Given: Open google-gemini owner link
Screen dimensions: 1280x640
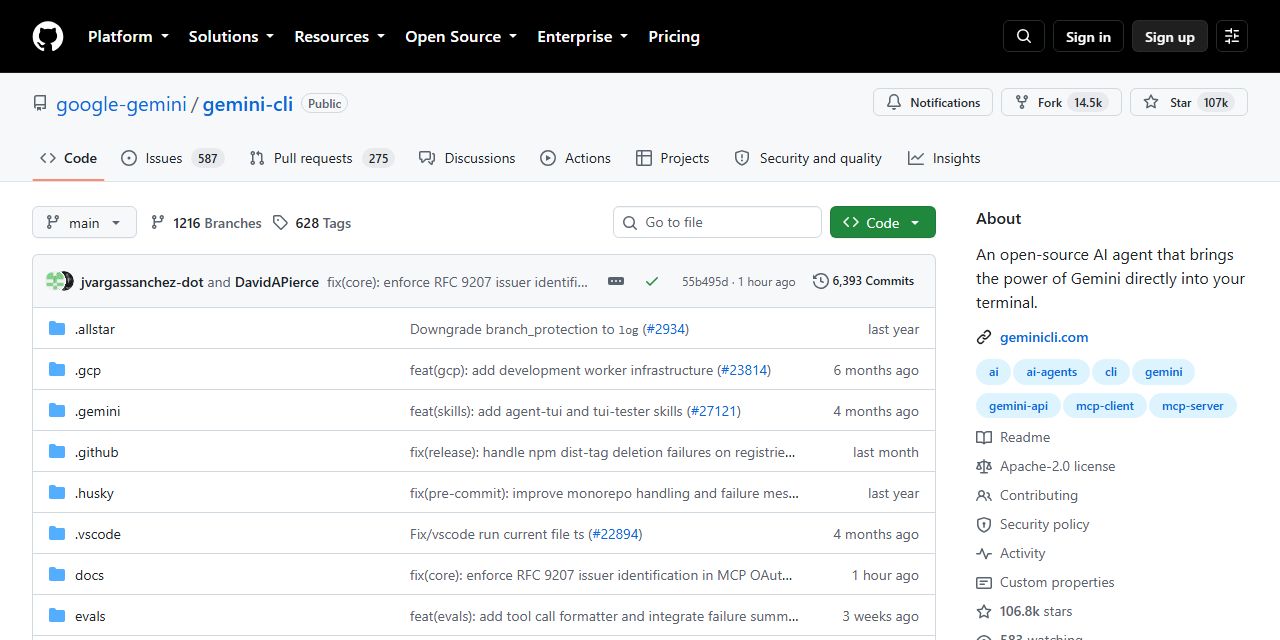Looking at the screenshot, I should tap(121, 103).
